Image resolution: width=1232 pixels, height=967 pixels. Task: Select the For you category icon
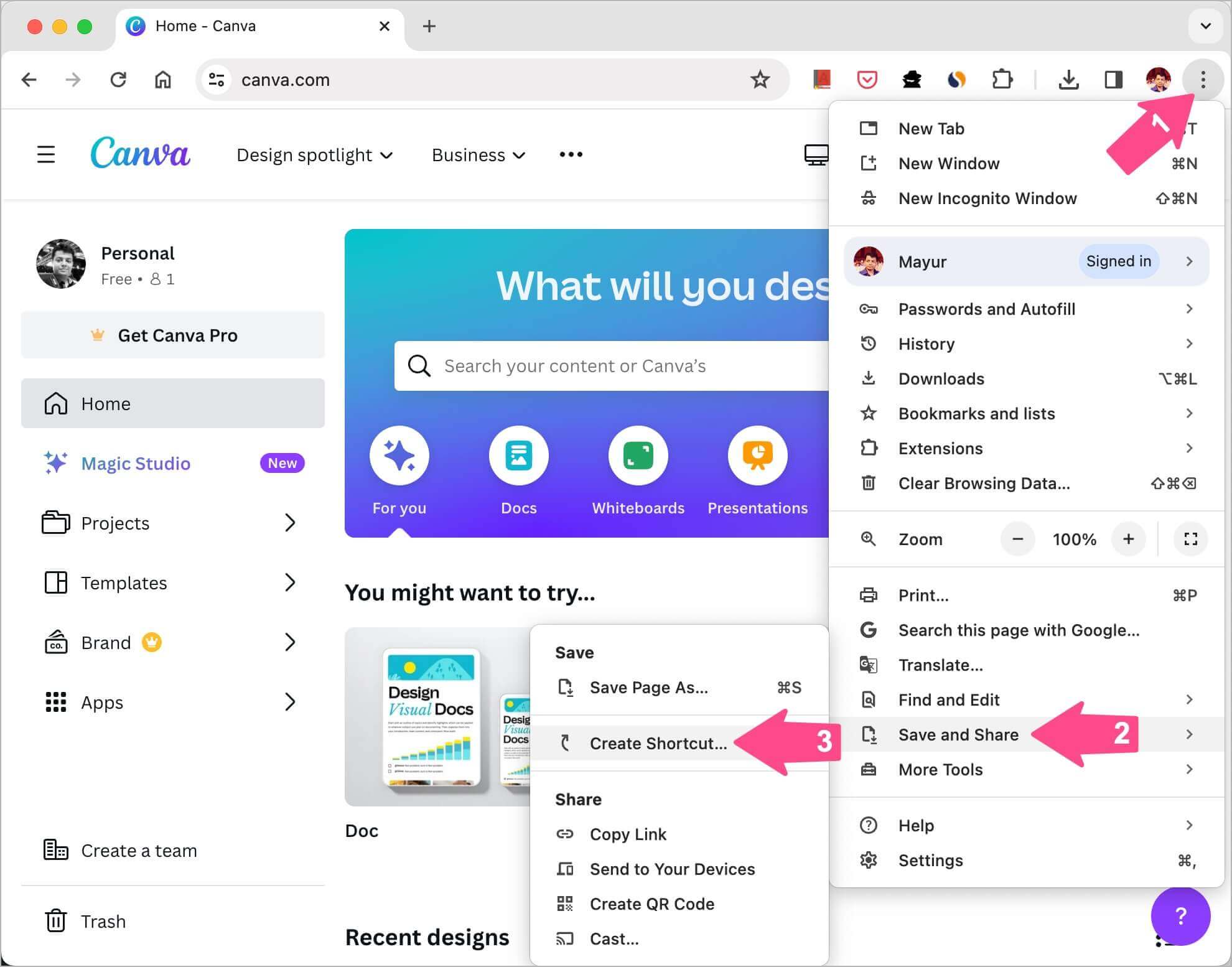coord(399,455)
